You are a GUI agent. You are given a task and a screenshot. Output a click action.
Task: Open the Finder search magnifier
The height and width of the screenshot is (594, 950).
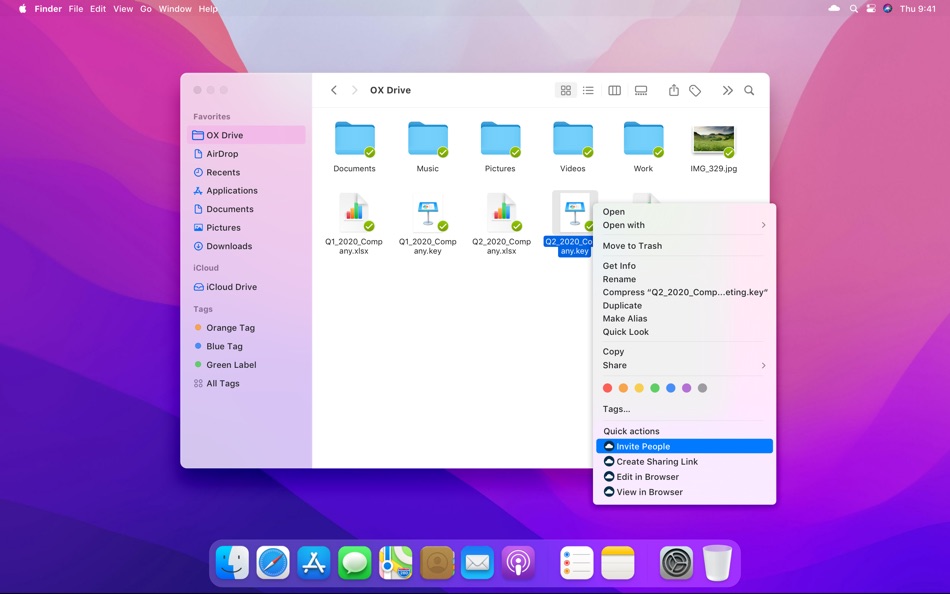pos(749,91)
